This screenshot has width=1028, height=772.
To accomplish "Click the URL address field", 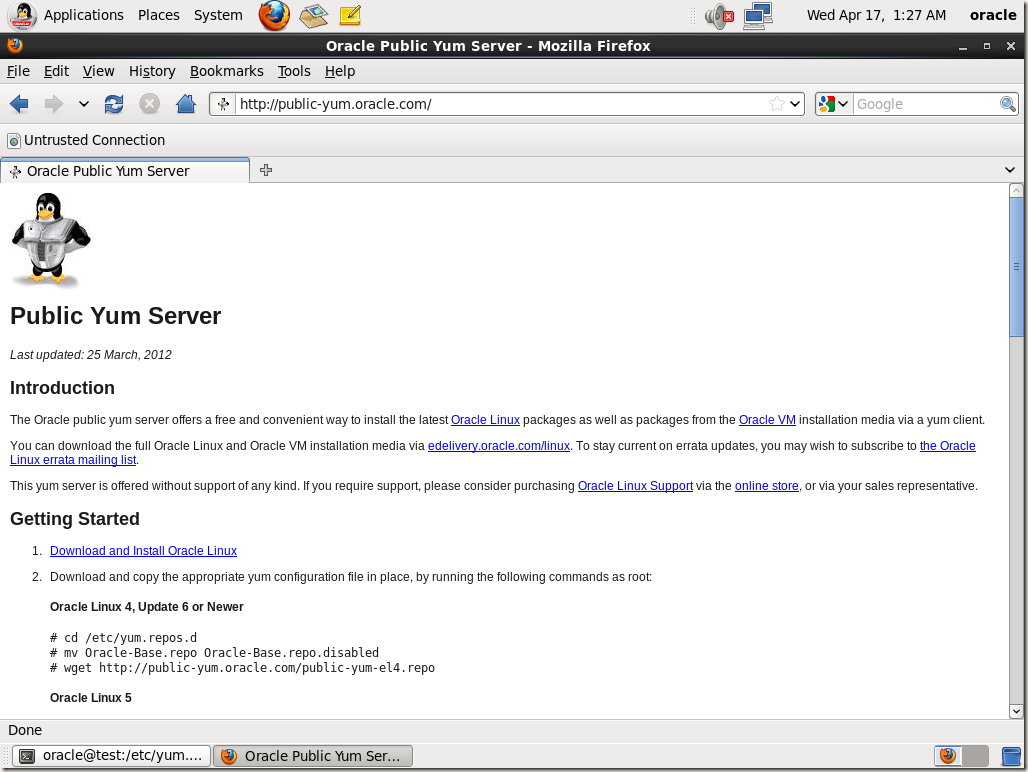I will [502, 104].
